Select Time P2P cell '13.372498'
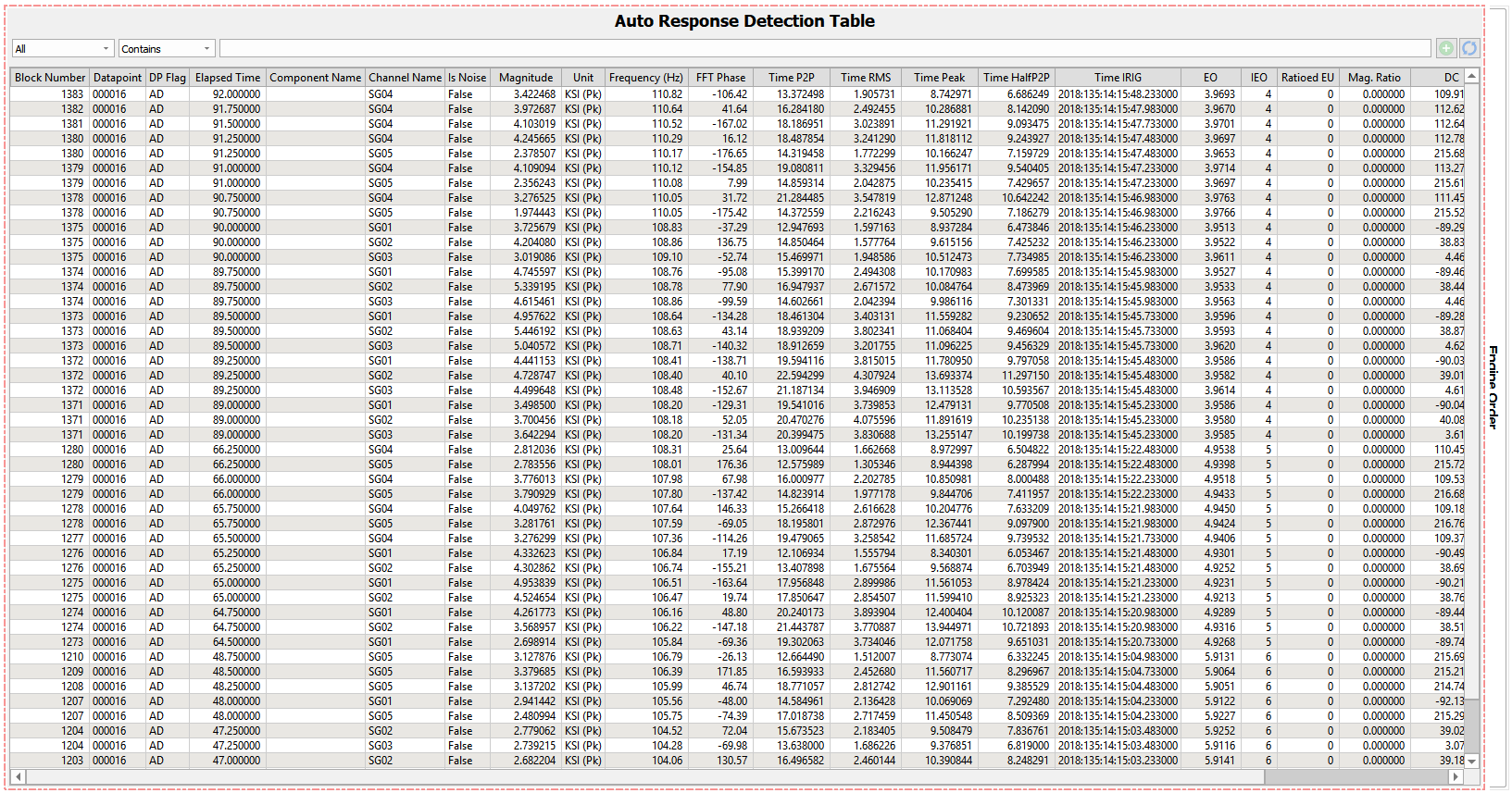1512x793 pixels. pos(791,94)
